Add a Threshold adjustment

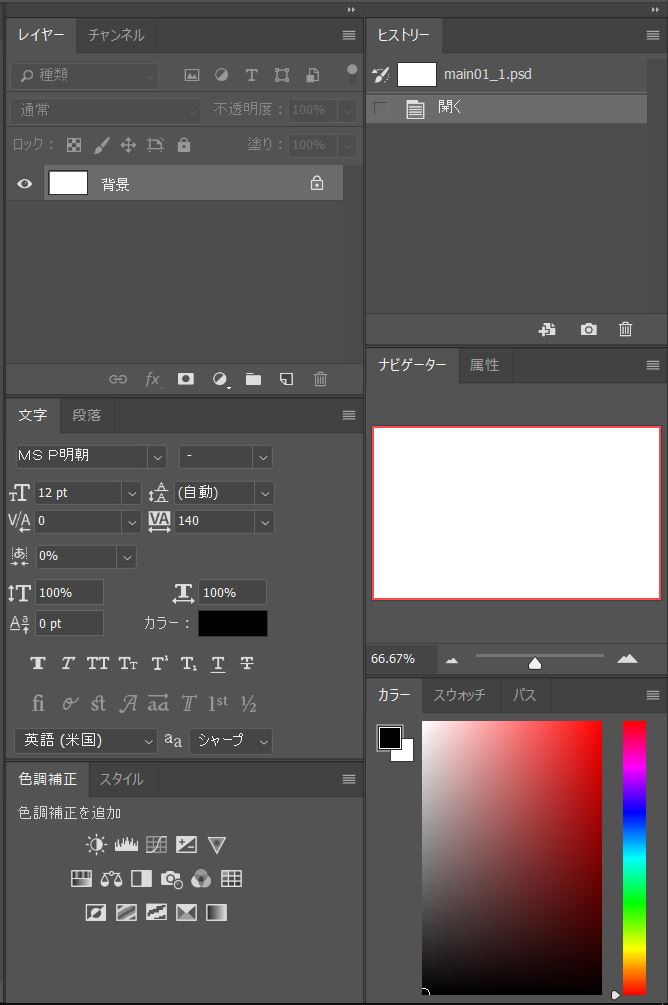tap(156, 912)
